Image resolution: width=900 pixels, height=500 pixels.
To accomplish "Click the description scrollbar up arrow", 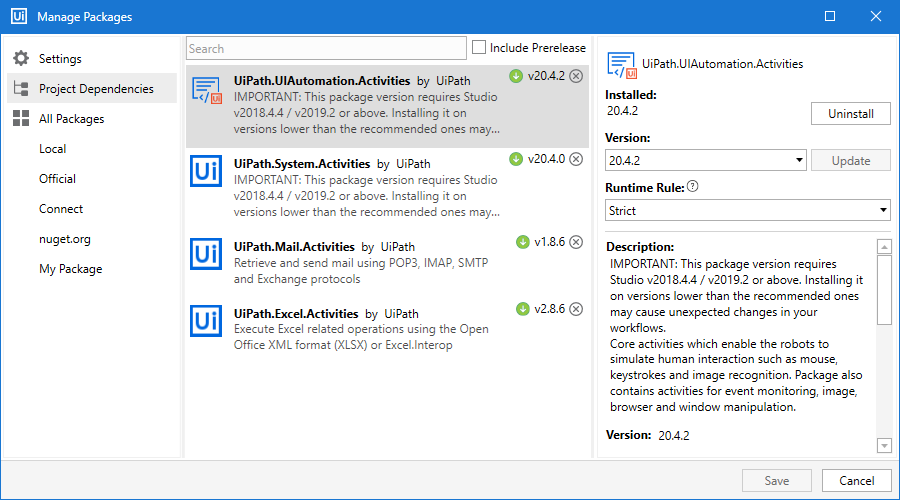I will click(x=884, y=247).
